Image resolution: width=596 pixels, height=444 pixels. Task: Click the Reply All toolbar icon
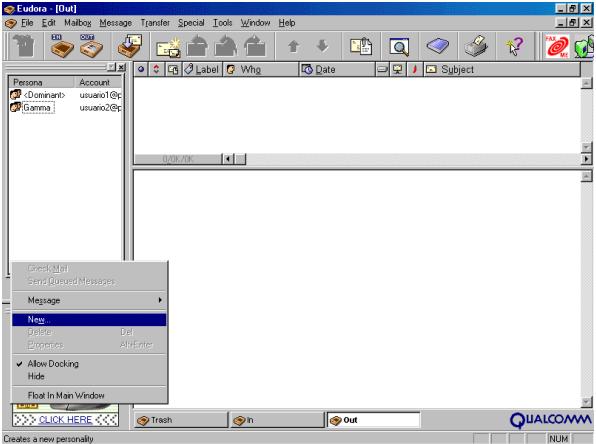tap(226, 46)
